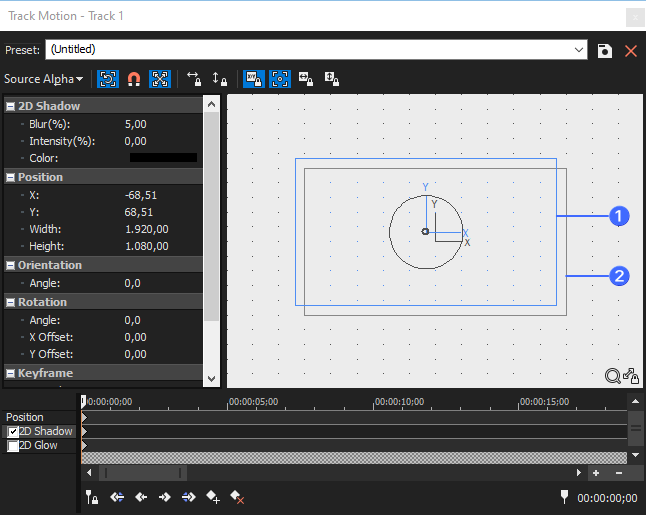
Task: Click the Save Preset disk icon
Action: coord(605,50)
